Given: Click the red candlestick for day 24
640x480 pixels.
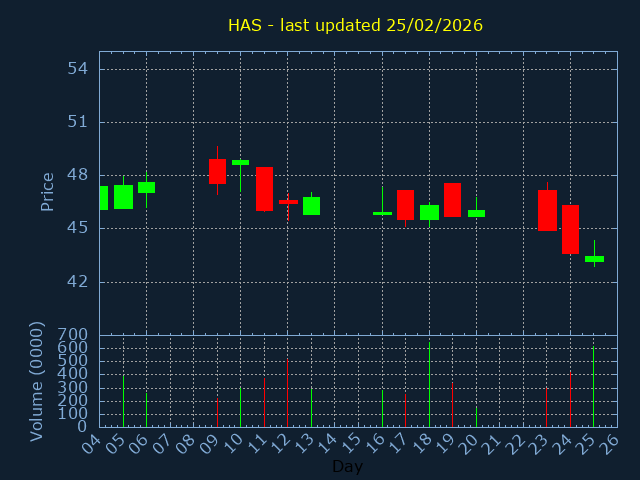Looking at the screenshot, I should click(570, 229).
